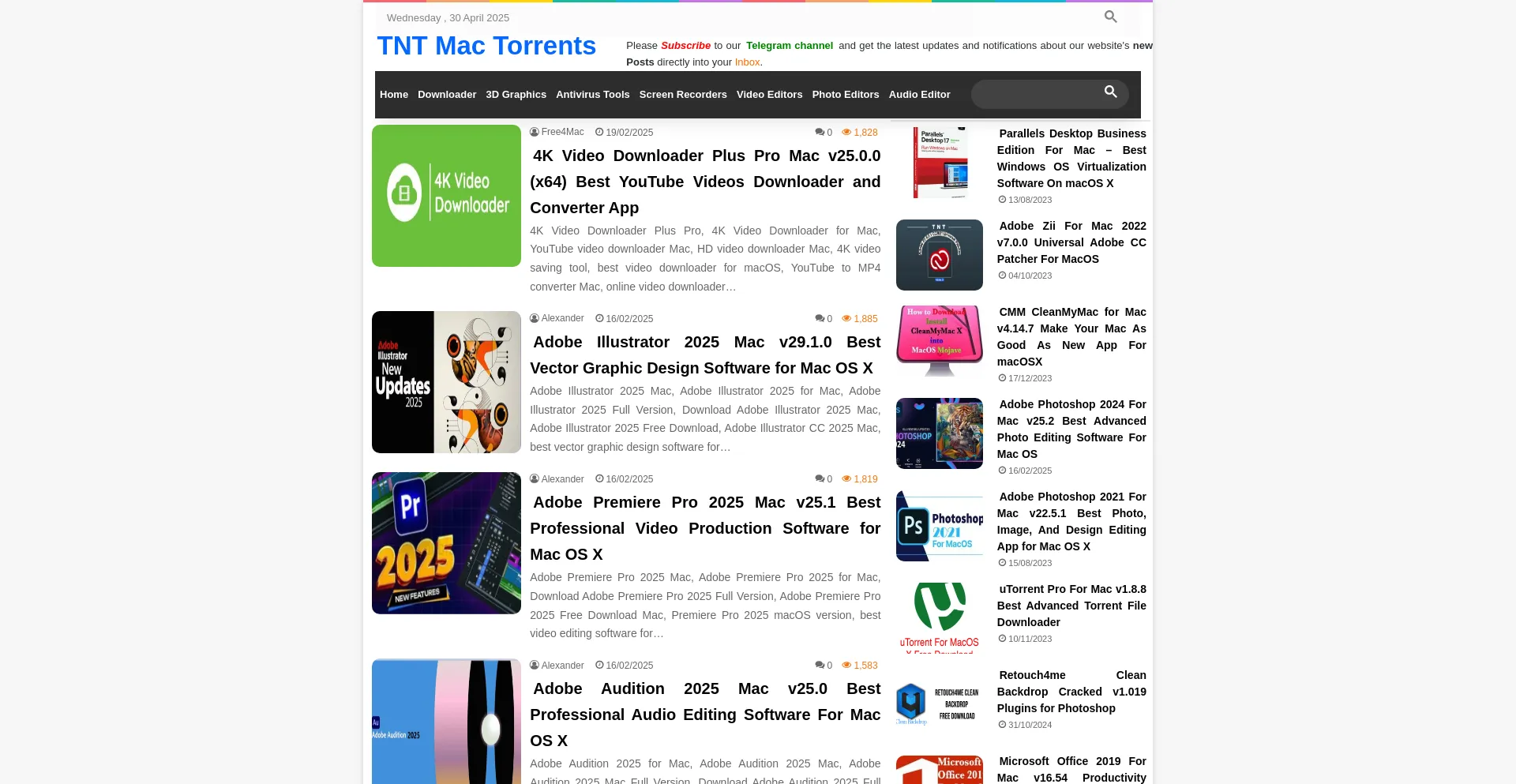Open the 3D Graphics menu item
This screenshot has height=784, width=1516.
[x=516, y=94]
